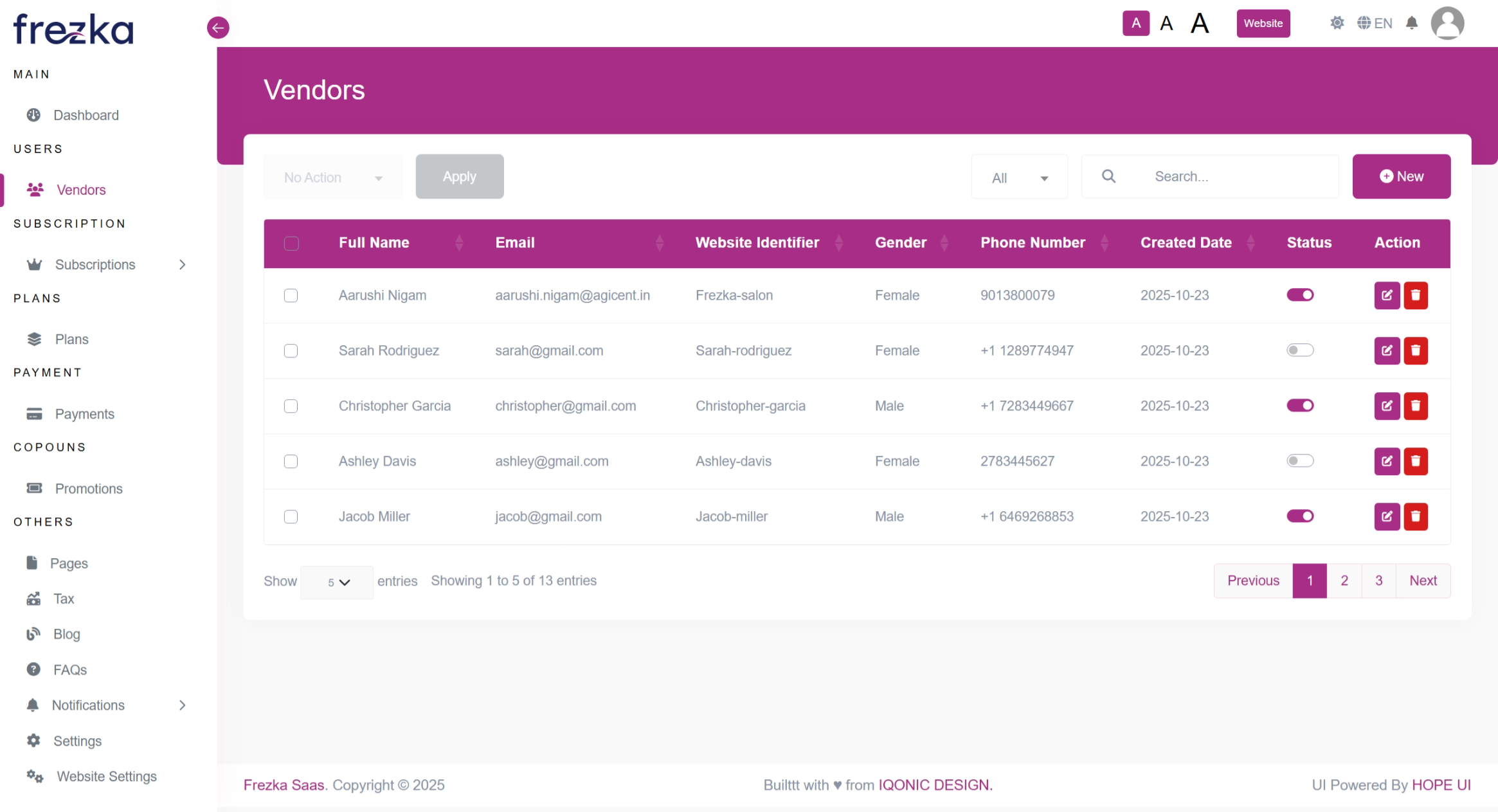This screenshot has height=812, width=1498.
Task: Disable status toggle for Jacob Miller
Action: click(x=1299, y=516)
